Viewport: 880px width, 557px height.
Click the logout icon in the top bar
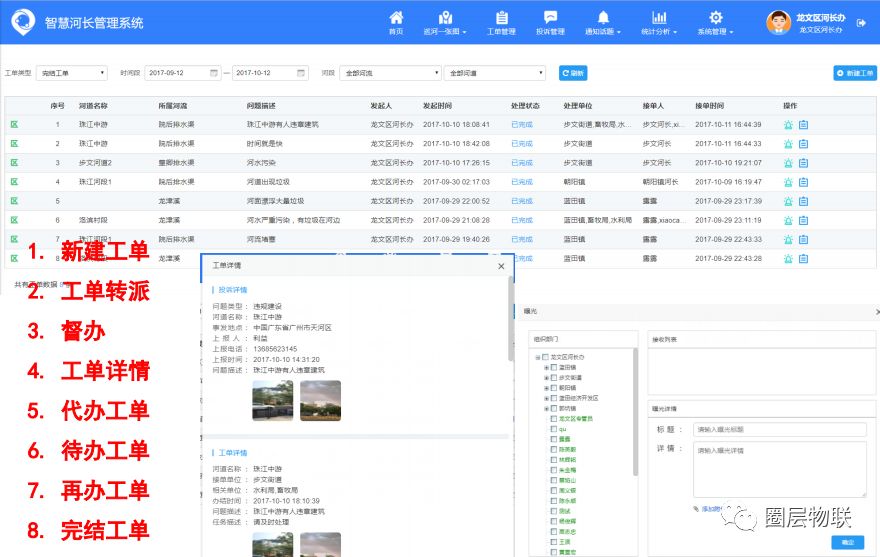861,22
